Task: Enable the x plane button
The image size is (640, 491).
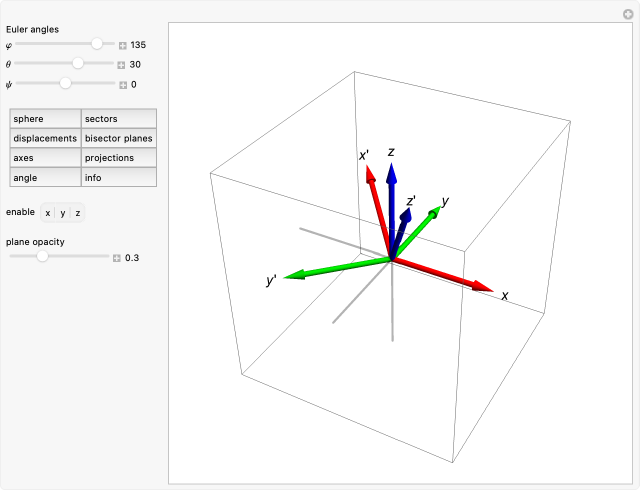Action: pyautogui.click(x=47, y=213)
